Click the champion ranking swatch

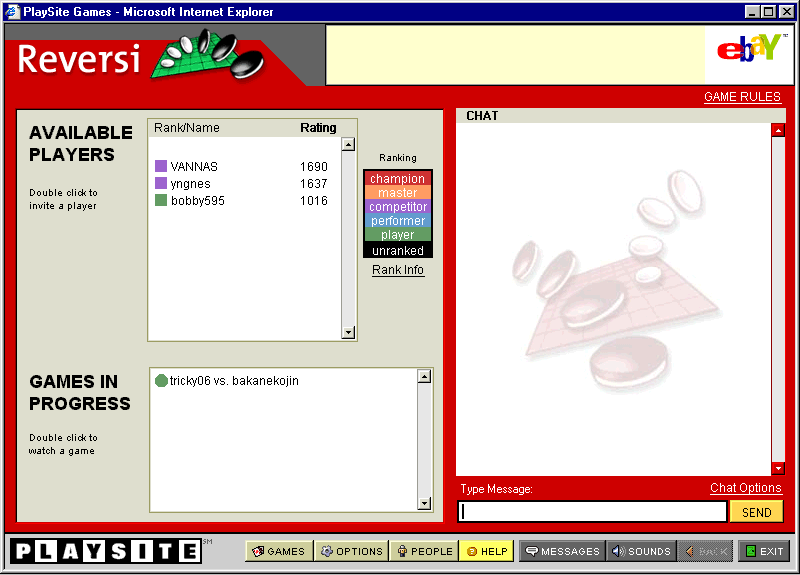[x=397, y=178]
